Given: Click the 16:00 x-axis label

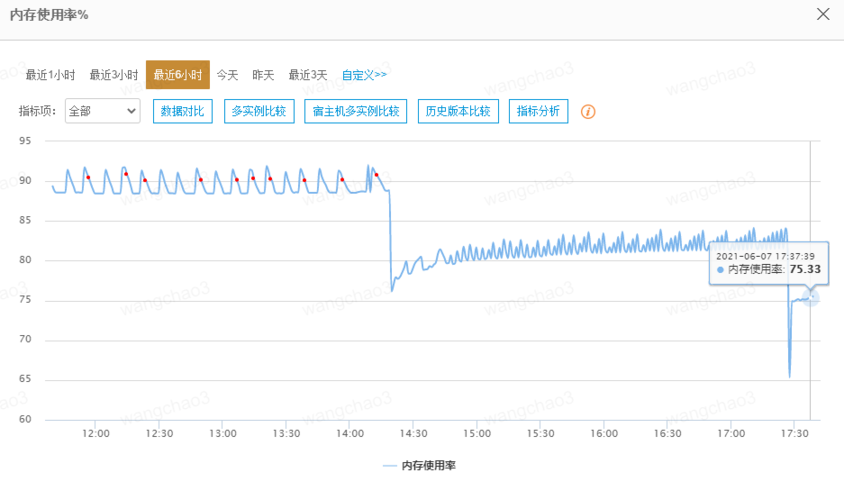Looking at the screenshot, I should point(604,433).
